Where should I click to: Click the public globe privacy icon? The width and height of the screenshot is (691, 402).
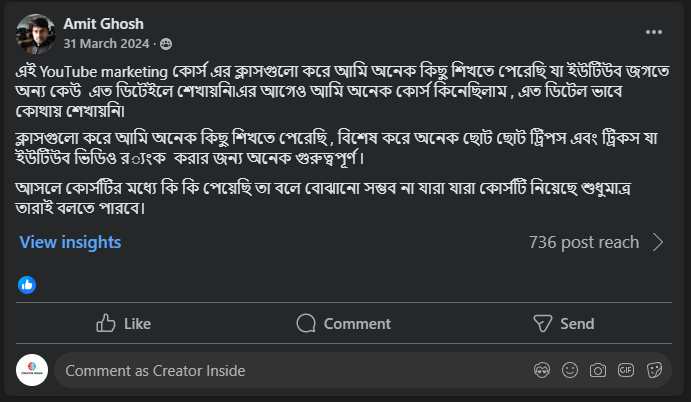166,44
